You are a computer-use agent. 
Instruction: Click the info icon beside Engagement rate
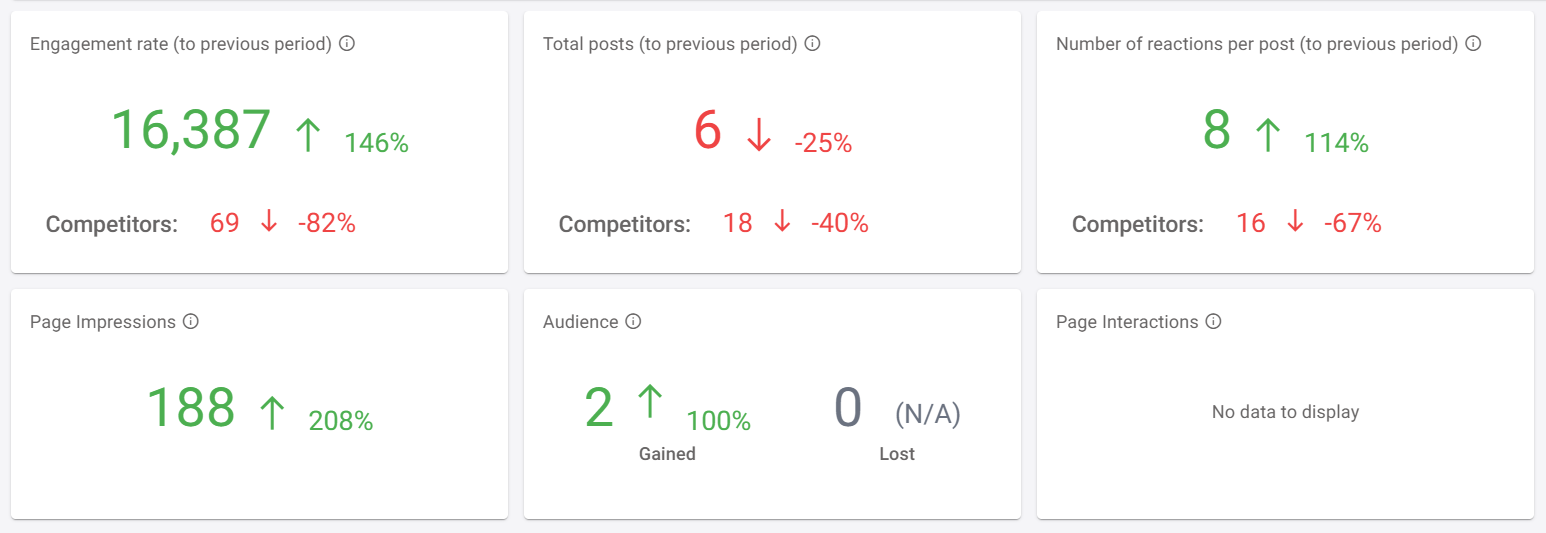point(347,44)
